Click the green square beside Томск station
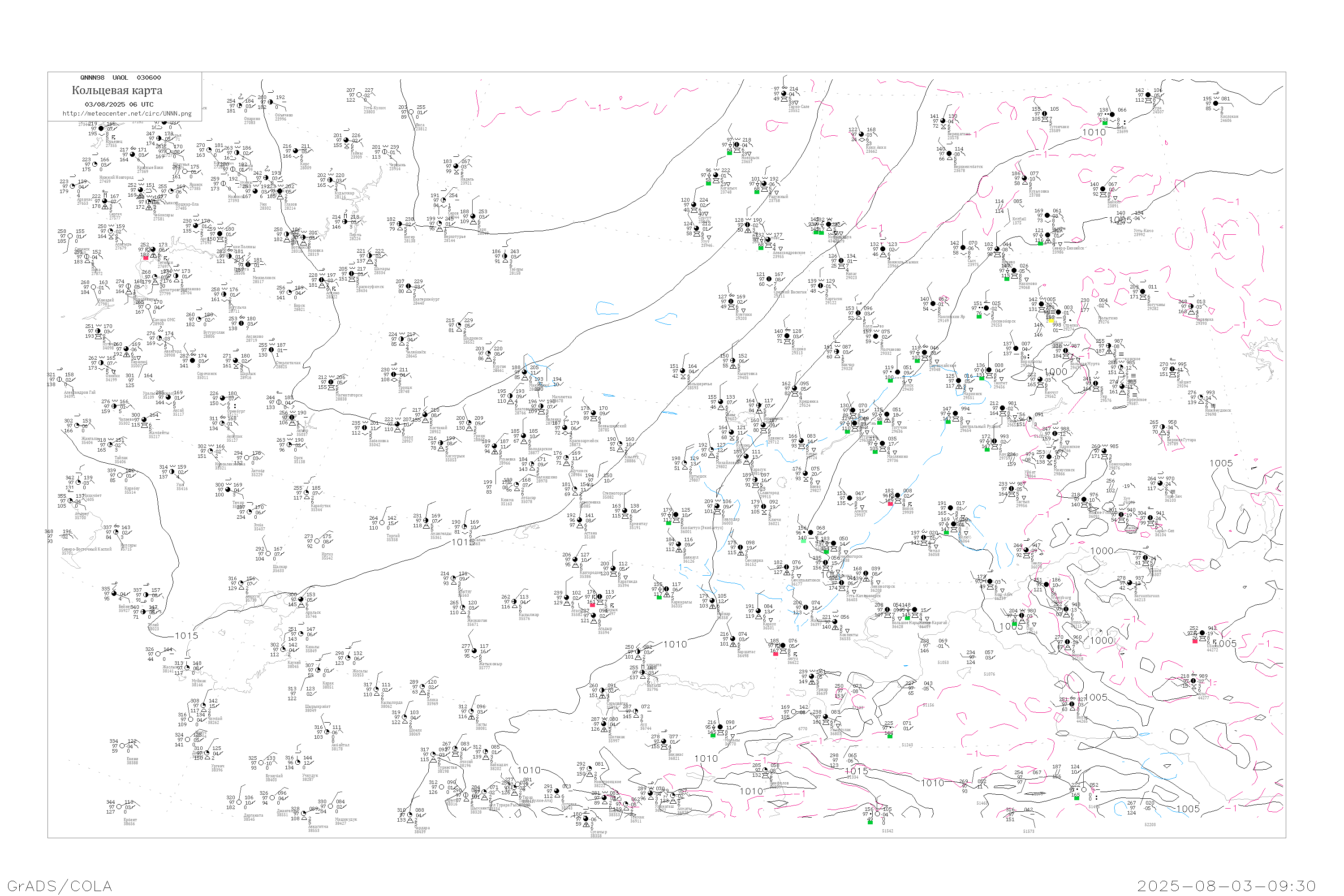This screenshot has height=896, width=1344. coord(890,380)
